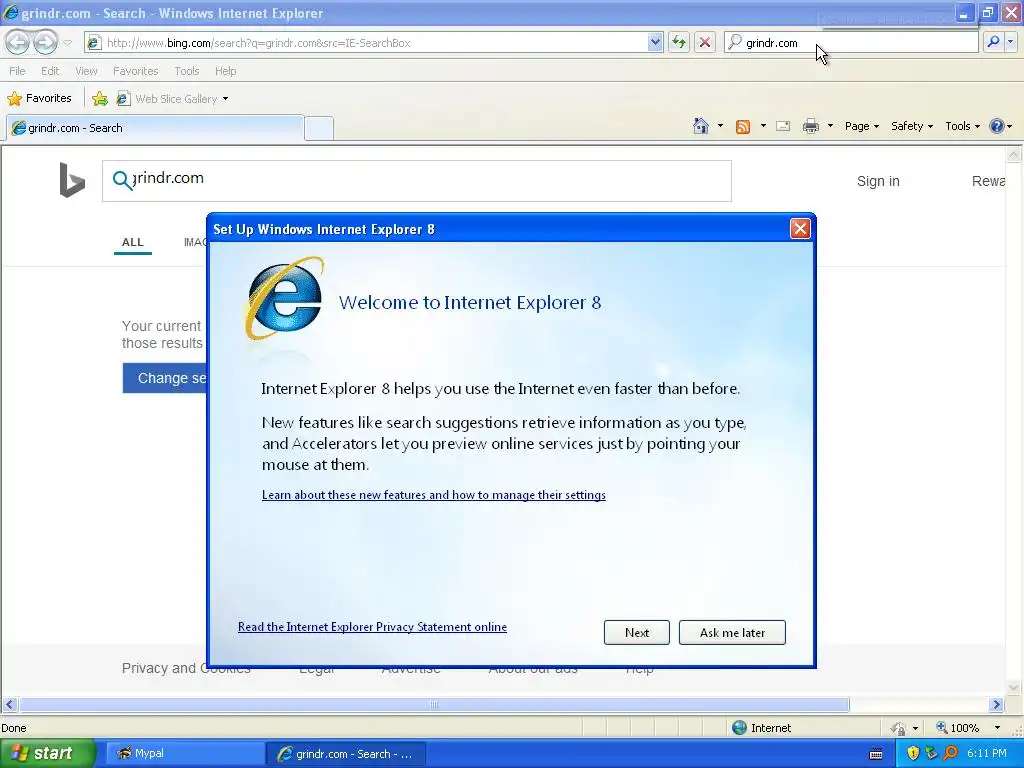Click the horizontal scrollbar thumb
Image resolution: width=1024 pixels, height=768 pixels.
[x=434, y=705]
